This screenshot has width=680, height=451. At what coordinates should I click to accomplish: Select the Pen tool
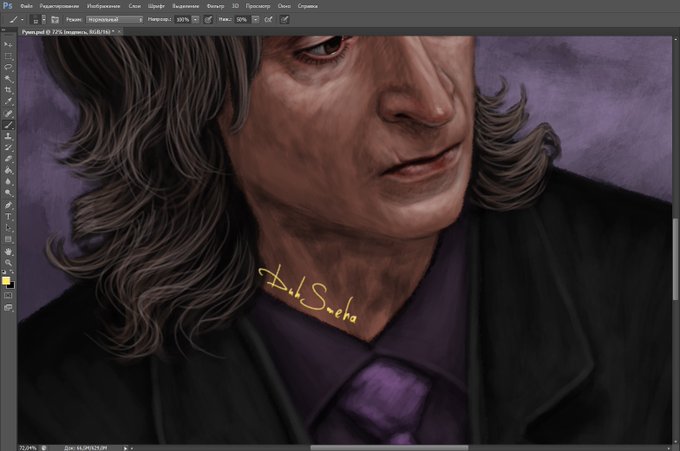[8, 205]
